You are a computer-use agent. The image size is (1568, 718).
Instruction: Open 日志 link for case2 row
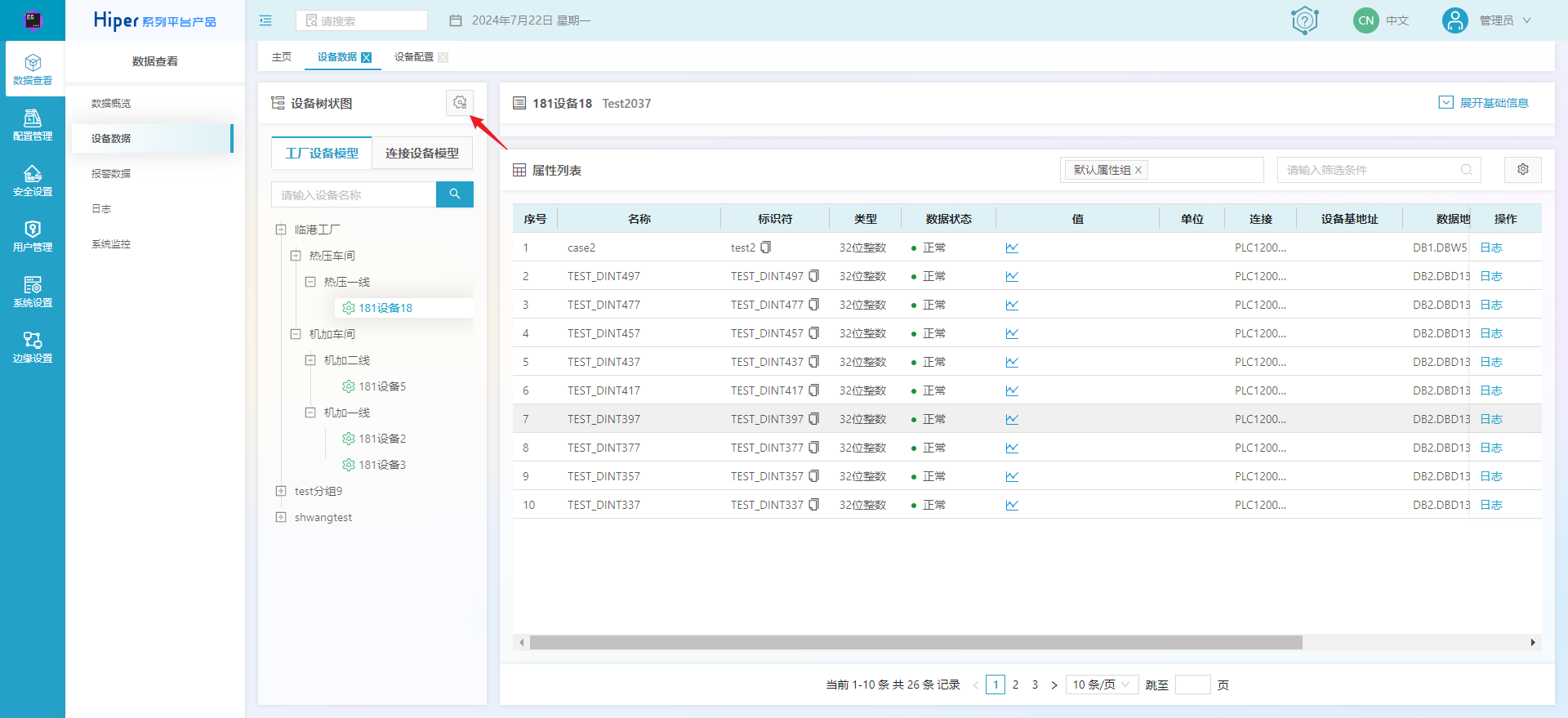[1491, 248]
